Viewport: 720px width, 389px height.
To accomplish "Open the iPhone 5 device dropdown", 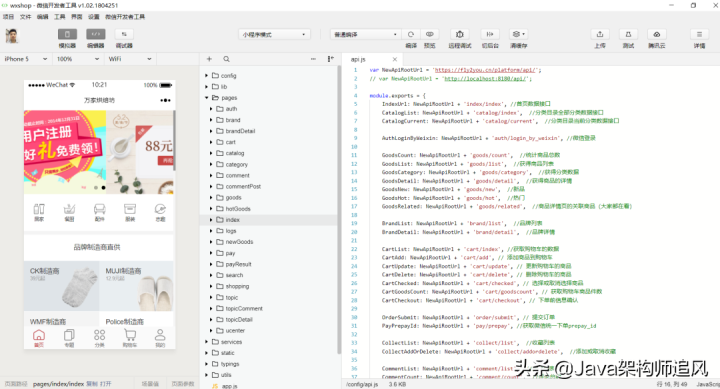I will [x=26, y=59].
